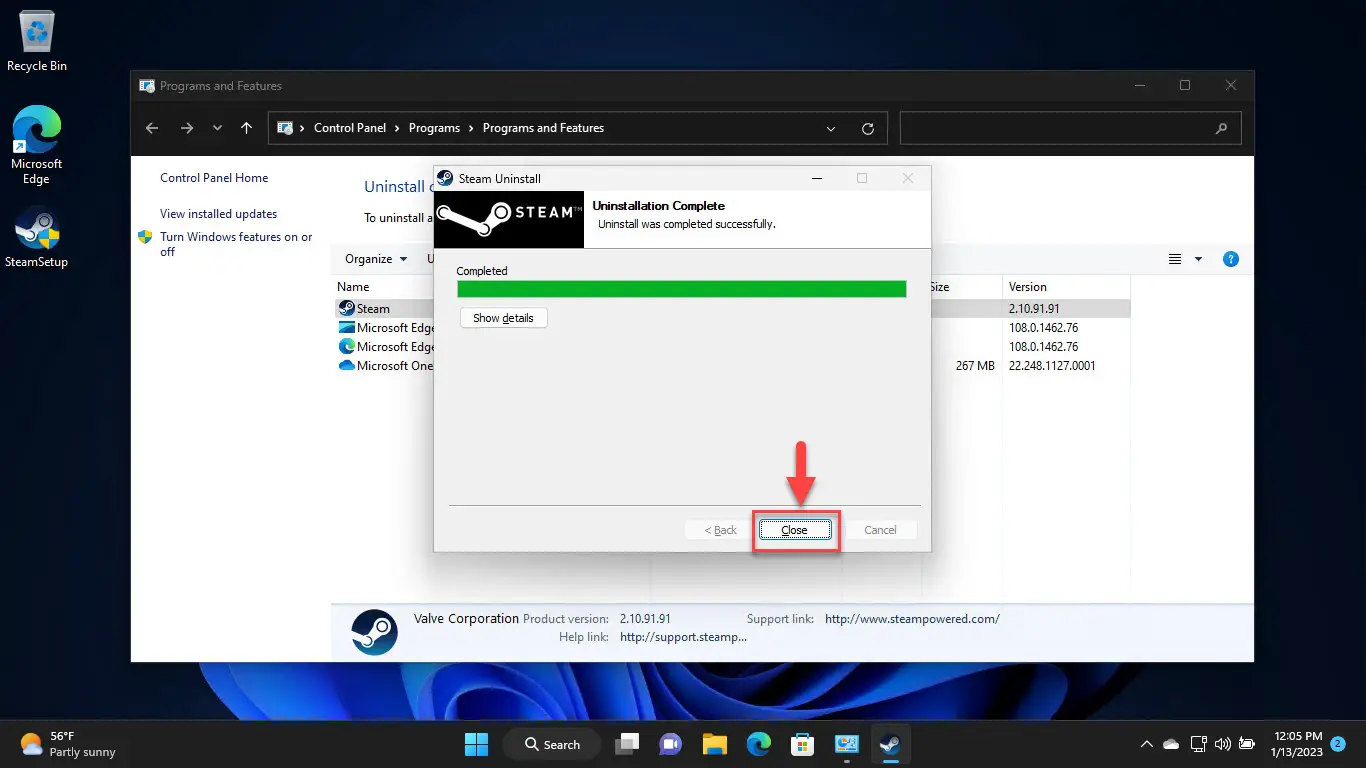This screenshot has height=768, width=1366.
Task: Click Steam logo in details pane
Action: [375, 632]
